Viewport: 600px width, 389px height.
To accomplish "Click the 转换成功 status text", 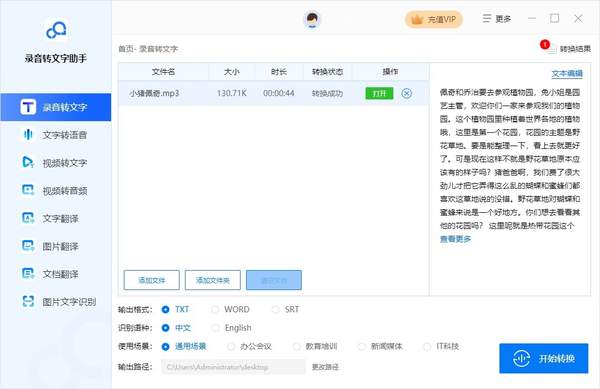I will click(x=328, y=93).
